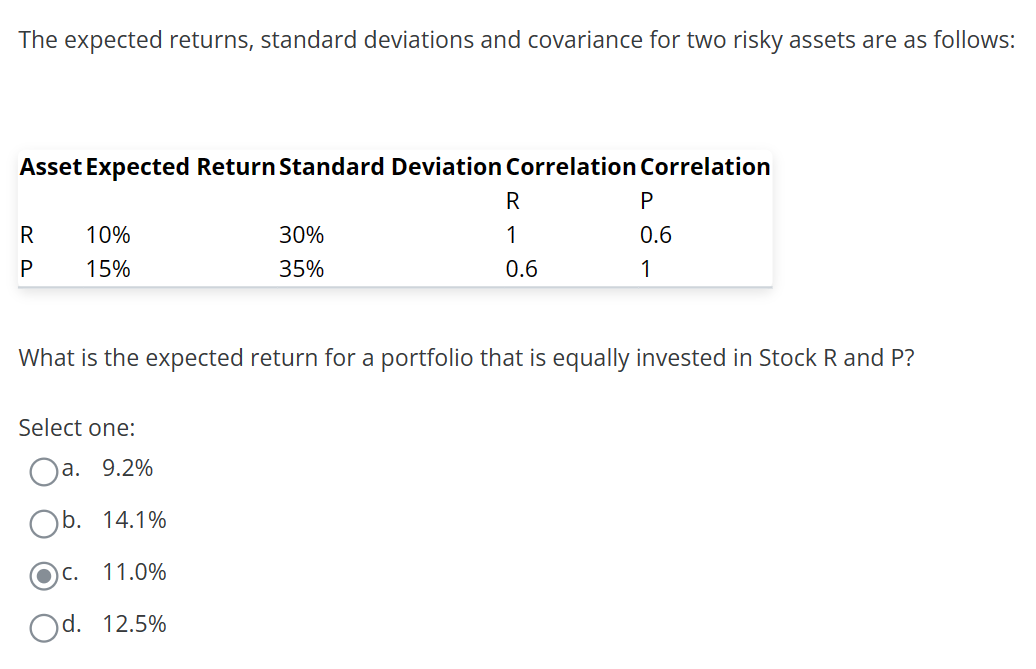The width and height of the screenshot is (1036, 669).
Task: Click the second Correlation column header
Action: point(706,167)
